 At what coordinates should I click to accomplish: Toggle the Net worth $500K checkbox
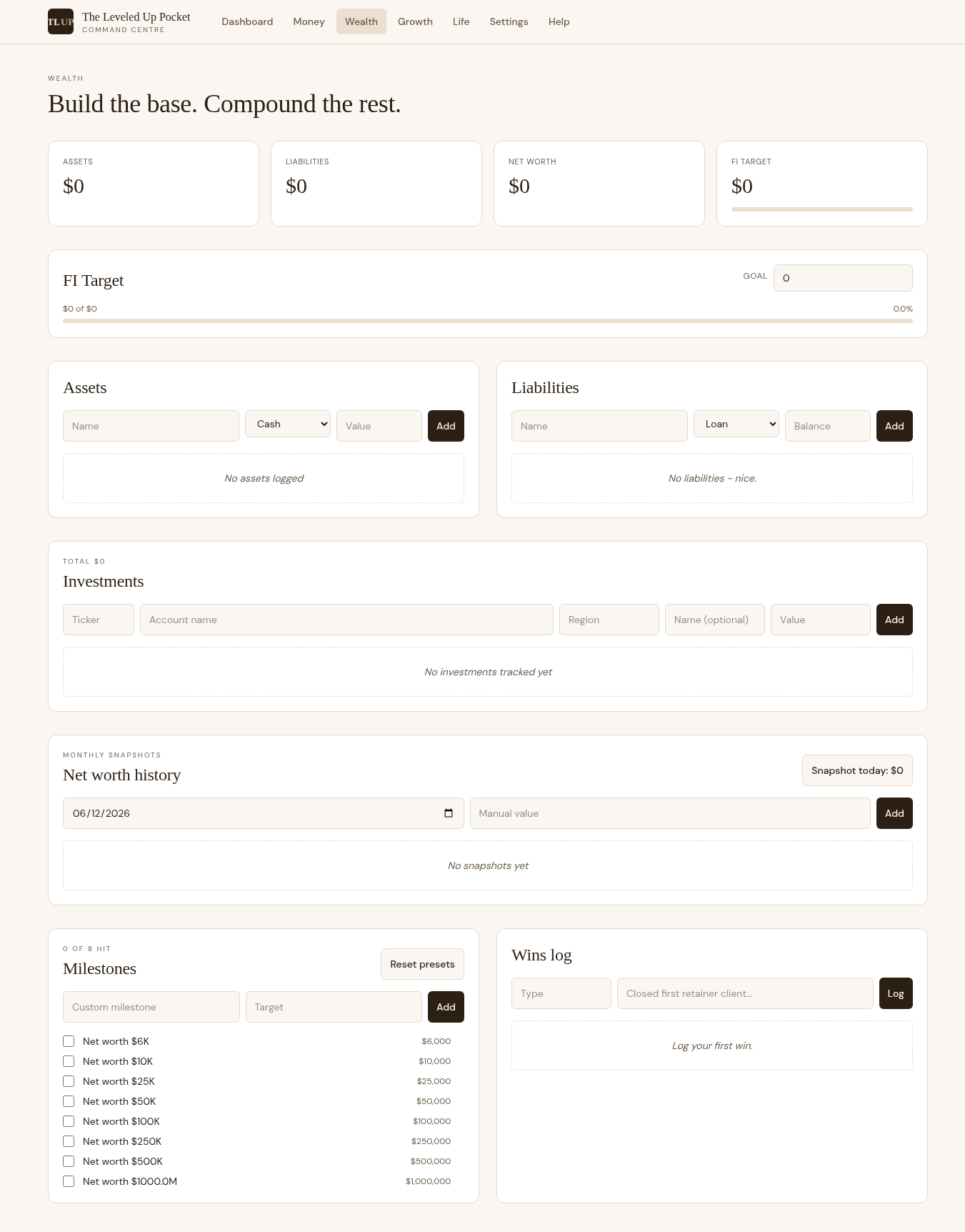[69, 1161]
